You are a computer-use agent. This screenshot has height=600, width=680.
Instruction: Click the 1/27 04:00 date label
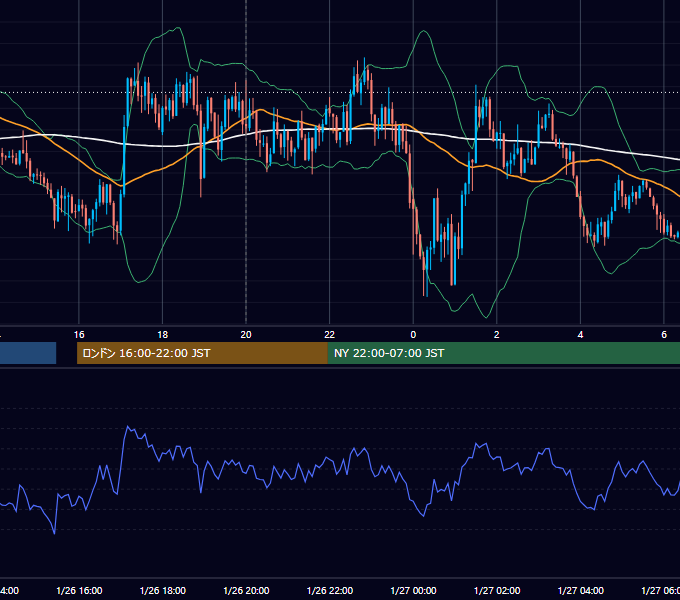point(581,591)
